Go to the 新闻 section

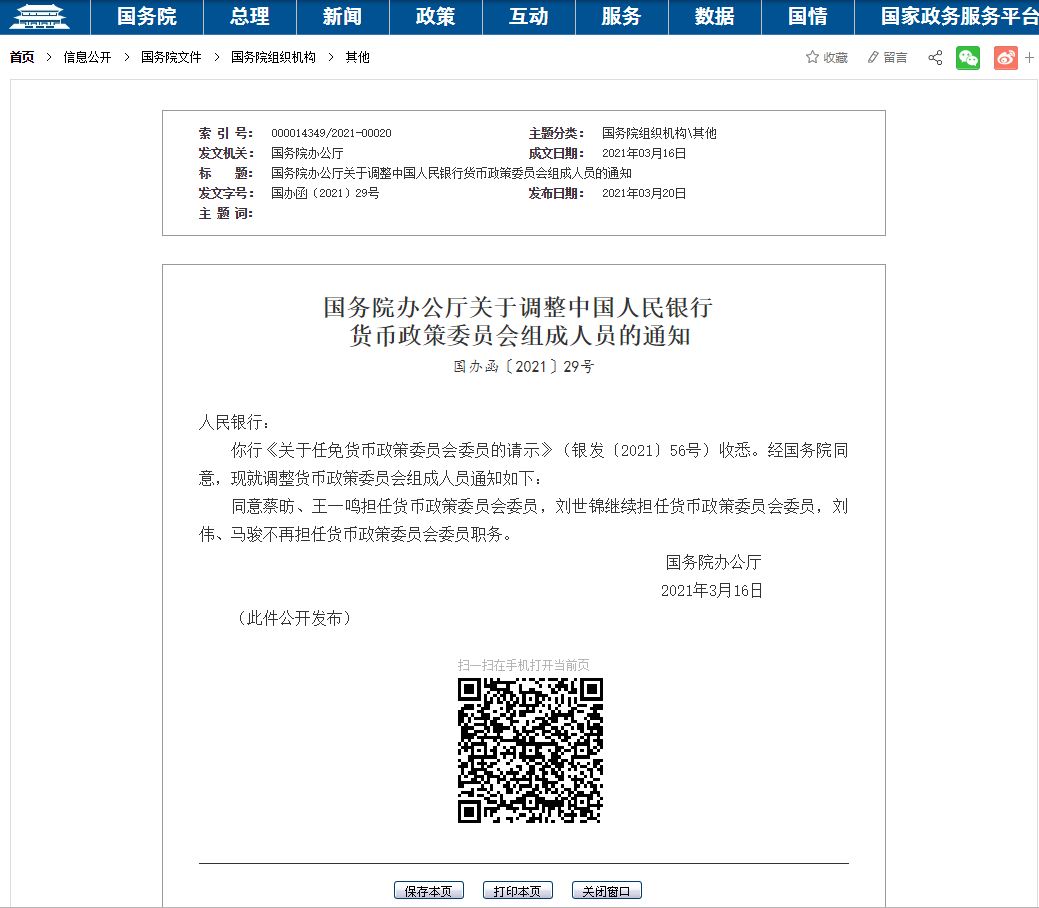[342, 16]
